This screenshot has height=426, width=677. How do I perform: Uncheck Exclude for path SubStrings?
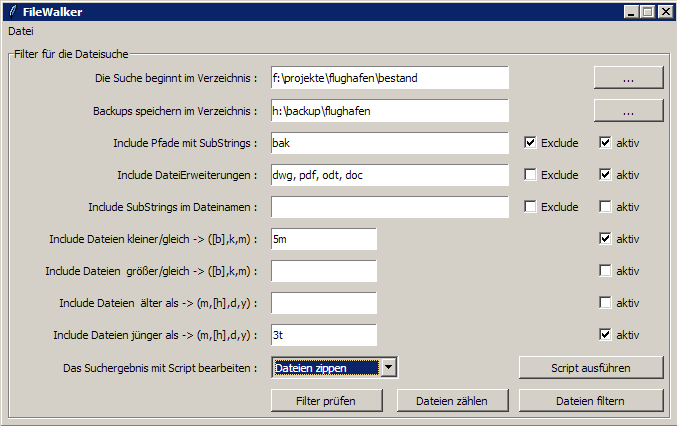point(530,142)
